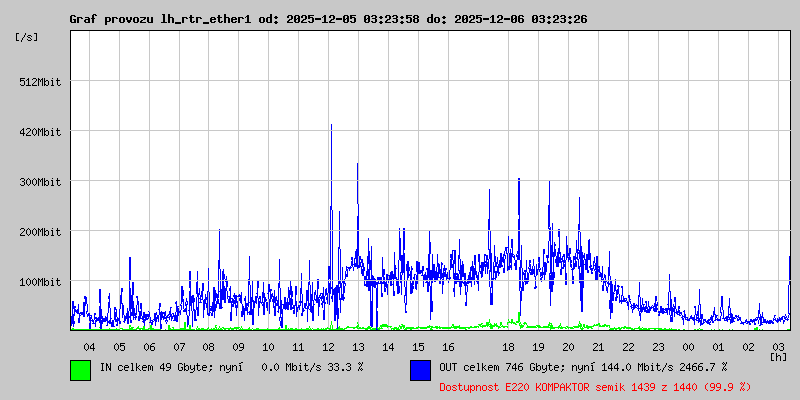Screen dimensions: 800x400
Task: Select the 512Mbit y-axis label
Action: (x=41, y=82)
